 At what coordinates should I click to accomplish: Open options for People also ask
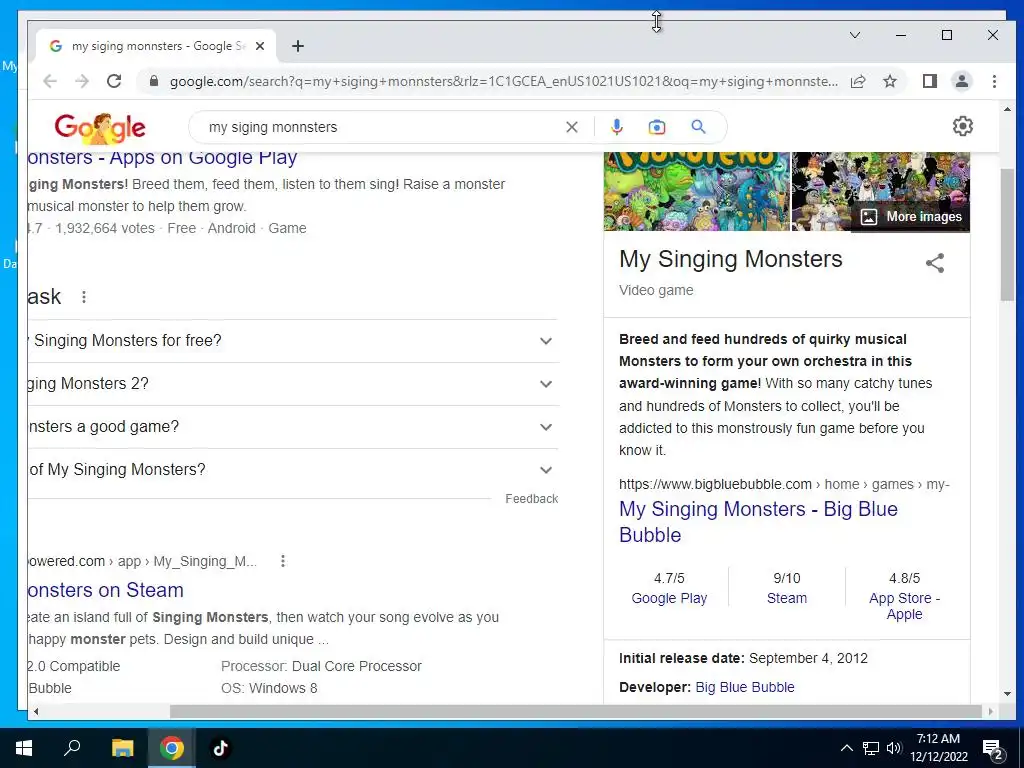tap(84, 297)
